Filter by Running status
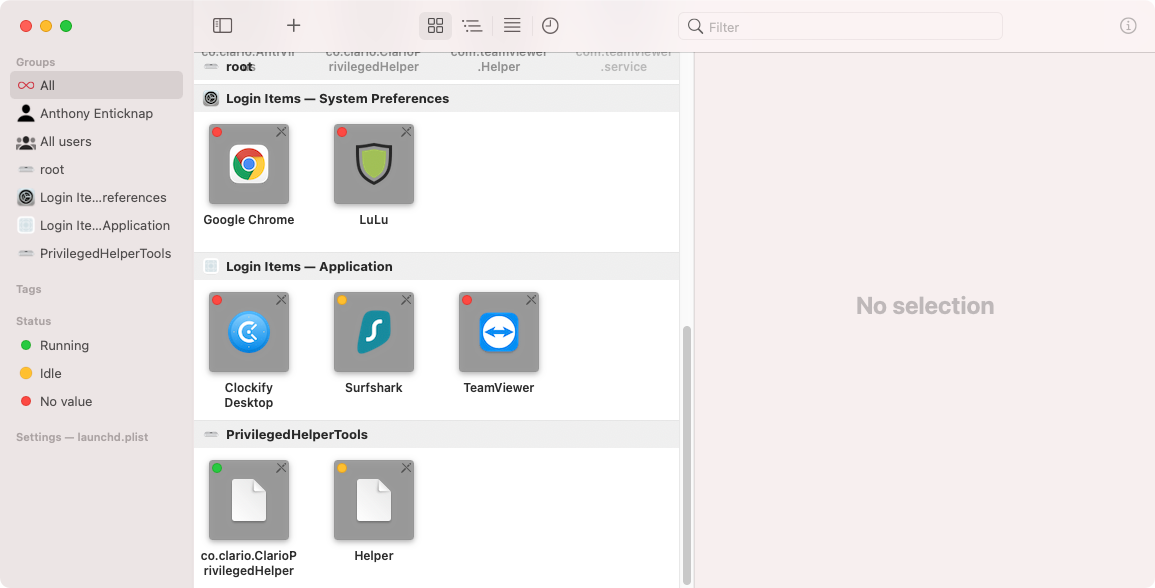1155x588 pixels. click(x=96, y=346)
